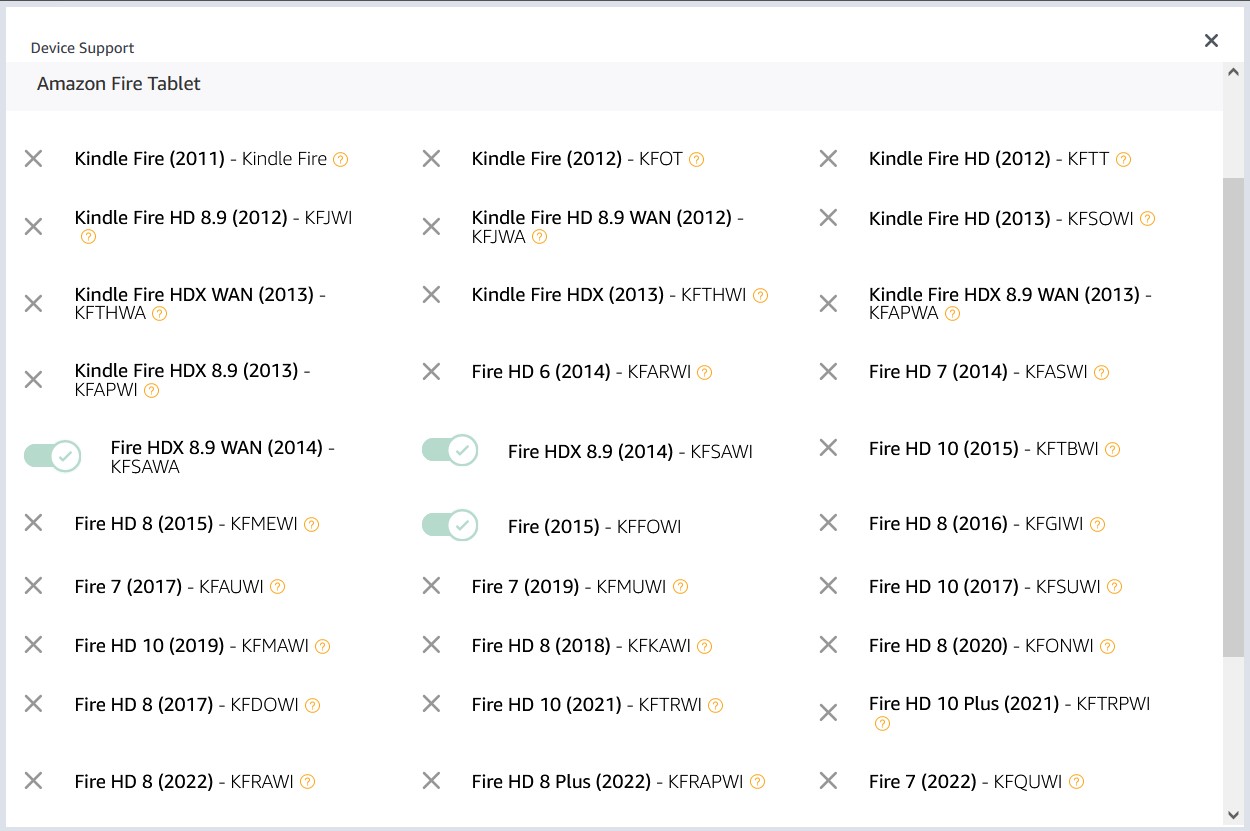Enable Fire HD 6 (2014) KFARWI support
This screenshot has height=831, width=1250.
point(431,371)
